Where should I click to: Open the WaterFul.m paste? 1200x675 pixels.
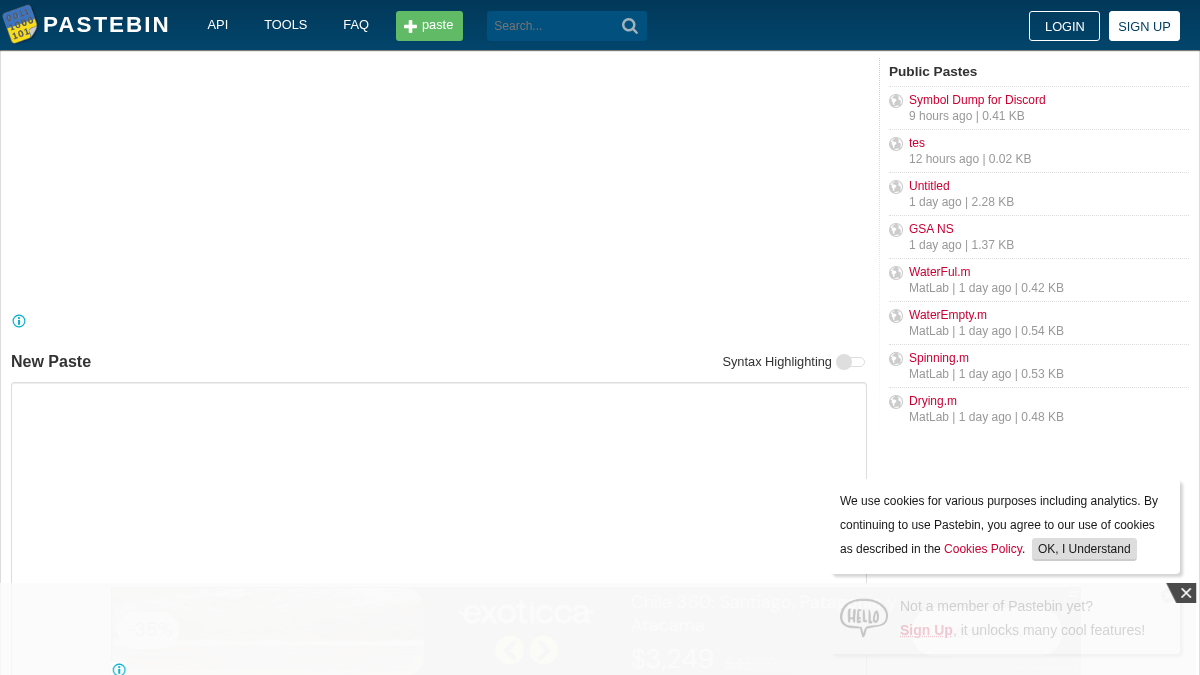[x=939, y=272]
